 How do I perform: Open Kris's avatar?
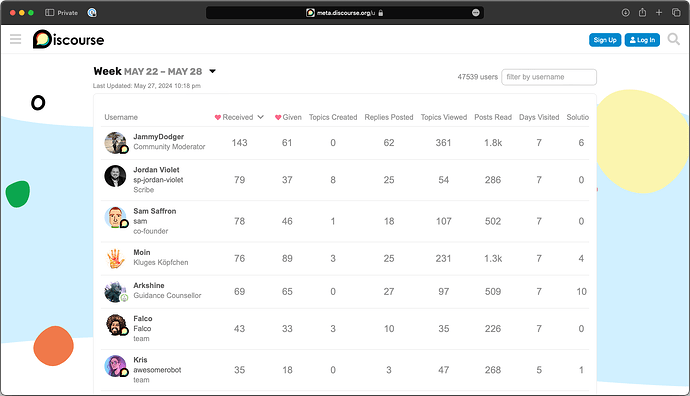115,366
